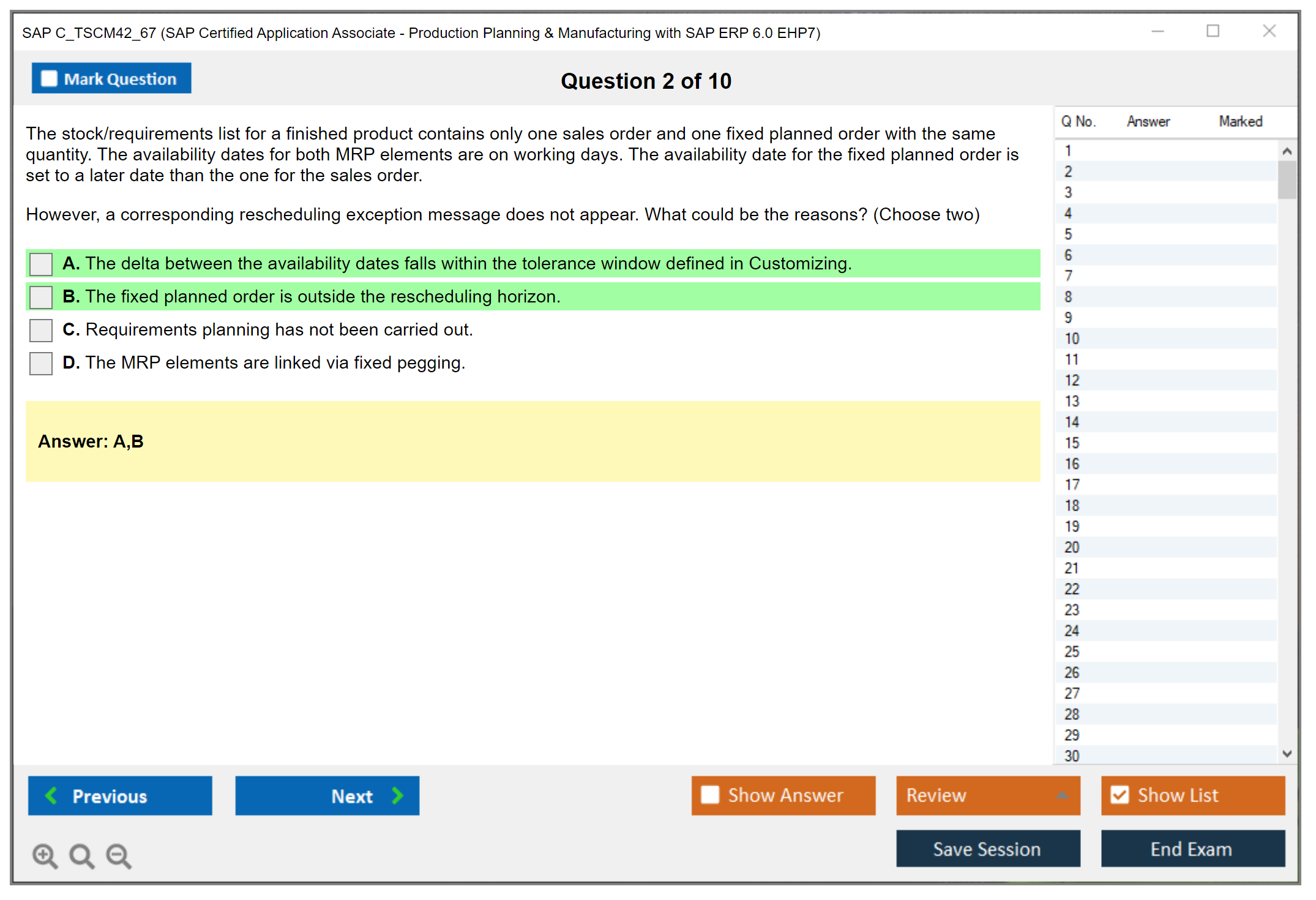The height and width of the screenshot is (900, 1316).
Task: Click the green right arrow on Next
Action: [397, 795]
